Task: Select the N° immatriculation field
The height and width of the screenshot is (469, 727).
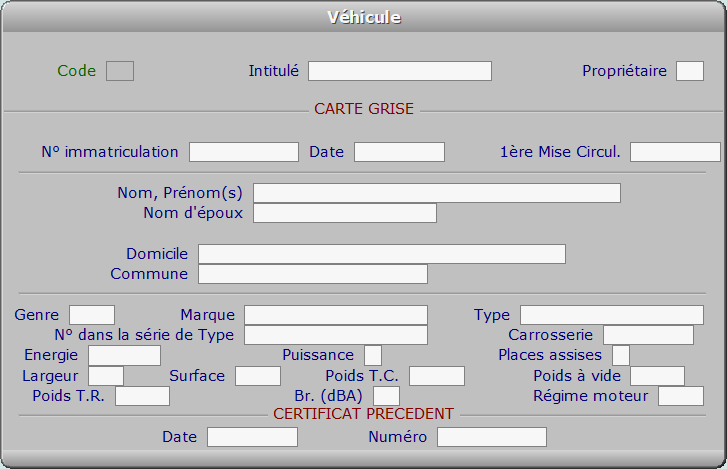Action: (244, 152)
